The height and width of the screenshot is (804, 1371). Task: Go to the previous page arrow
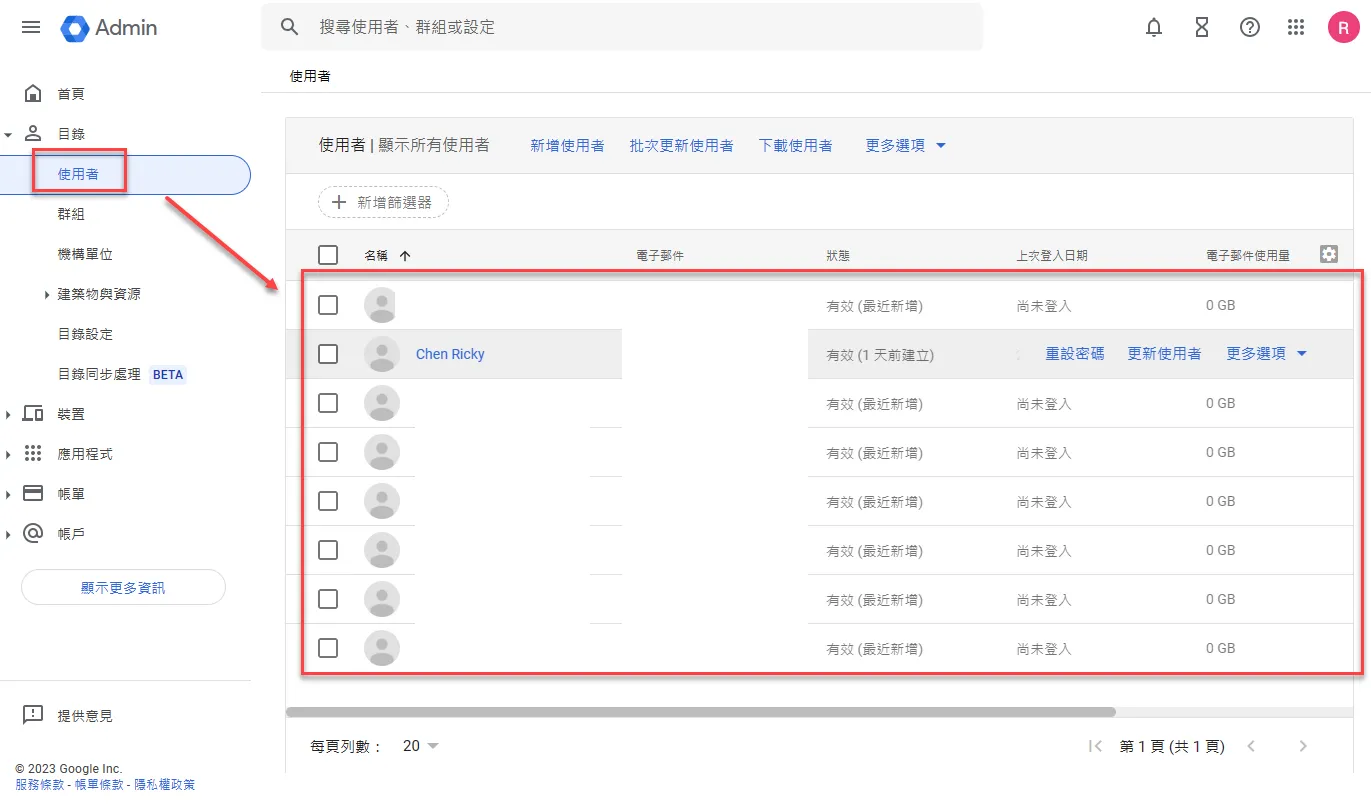1250,746
